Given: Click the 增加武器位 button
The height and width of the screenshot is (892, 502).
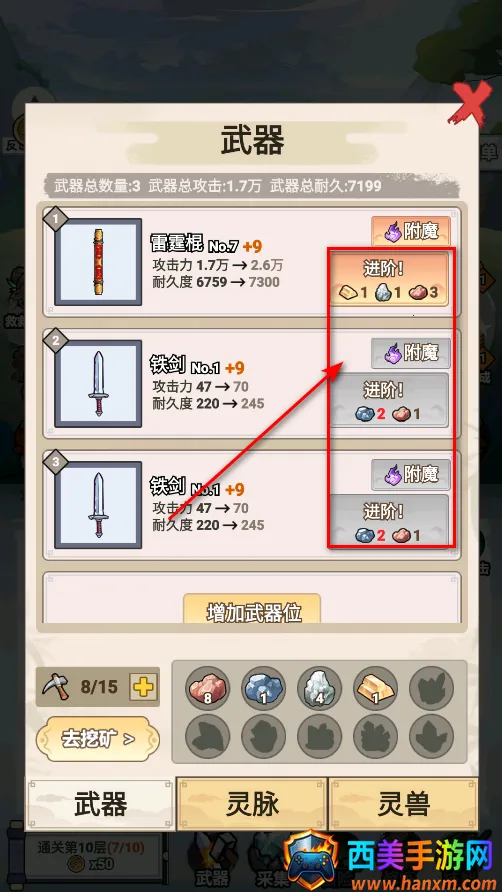Looking at the screenshot, I should point(252,609).
